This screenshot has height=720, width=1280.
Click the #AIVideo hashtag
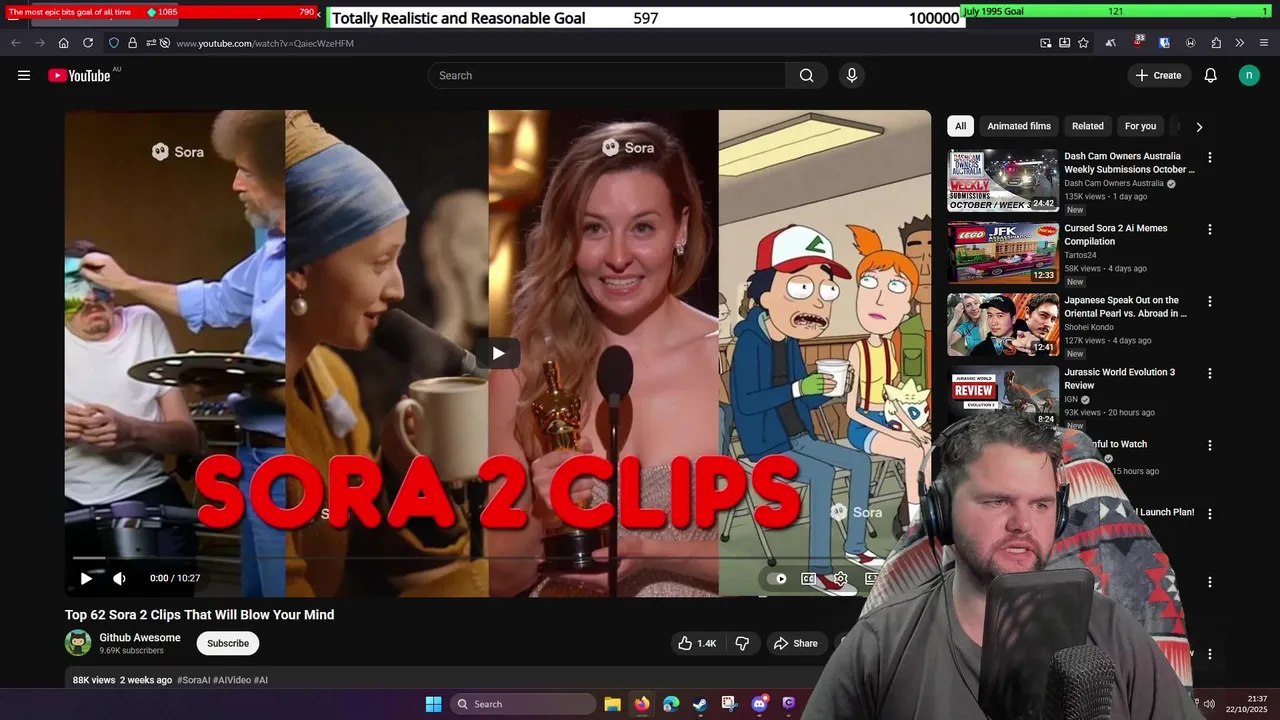point(232,680)
